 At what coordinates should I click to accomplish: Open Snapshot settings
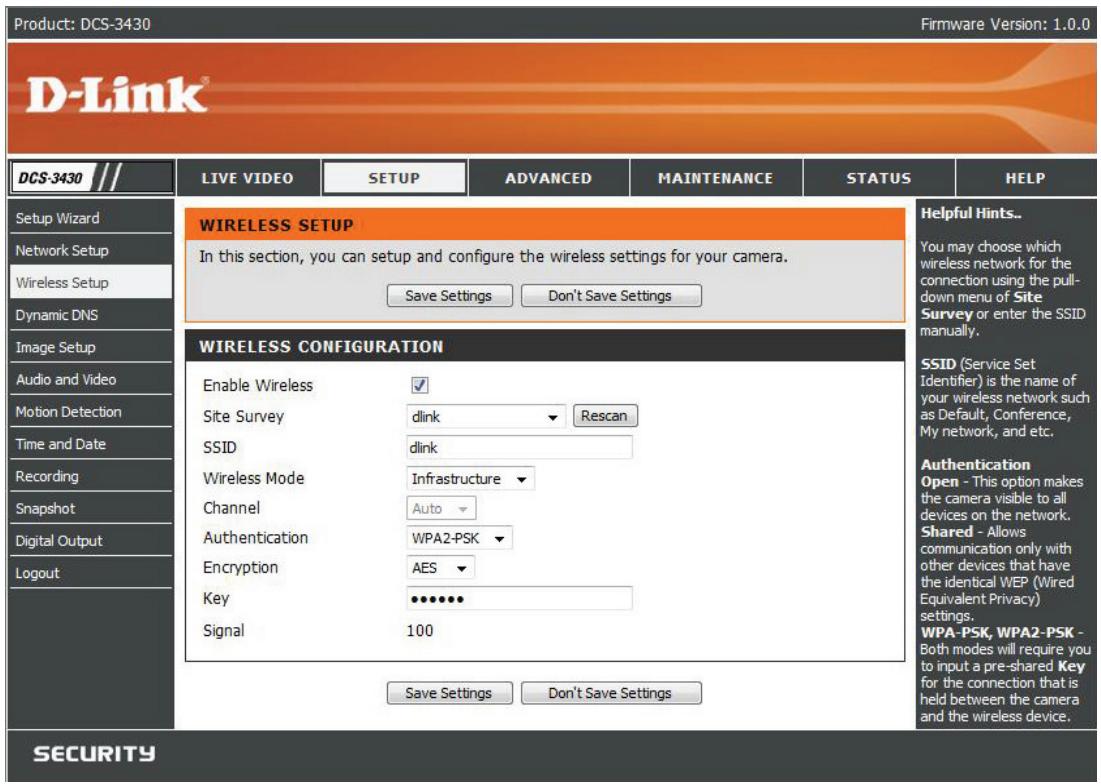pos(91,509)
